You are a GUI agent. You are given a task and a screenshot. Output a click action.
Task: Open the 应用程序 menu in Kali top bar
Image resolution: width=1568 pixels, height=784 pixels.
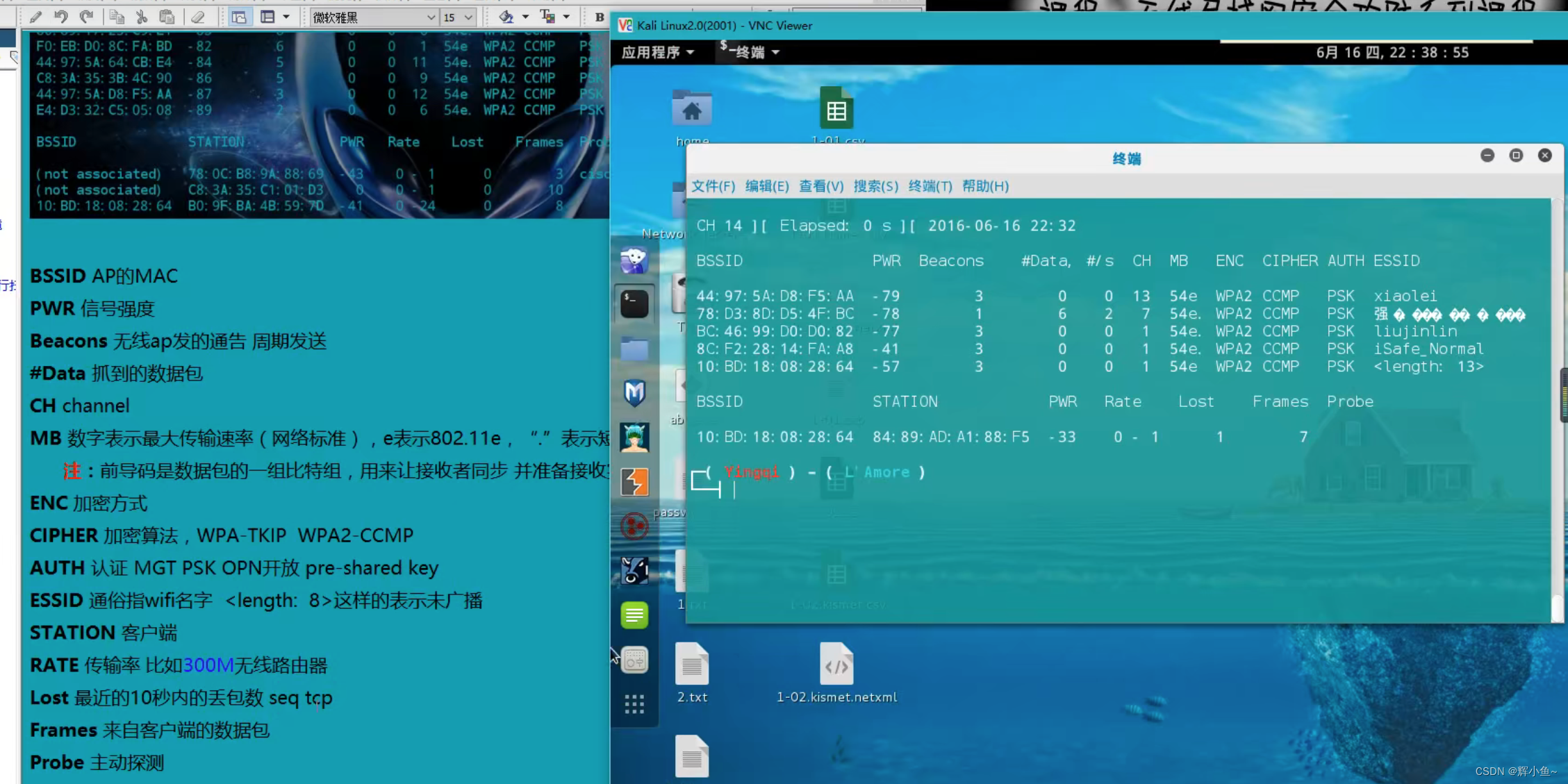[657, 52]
